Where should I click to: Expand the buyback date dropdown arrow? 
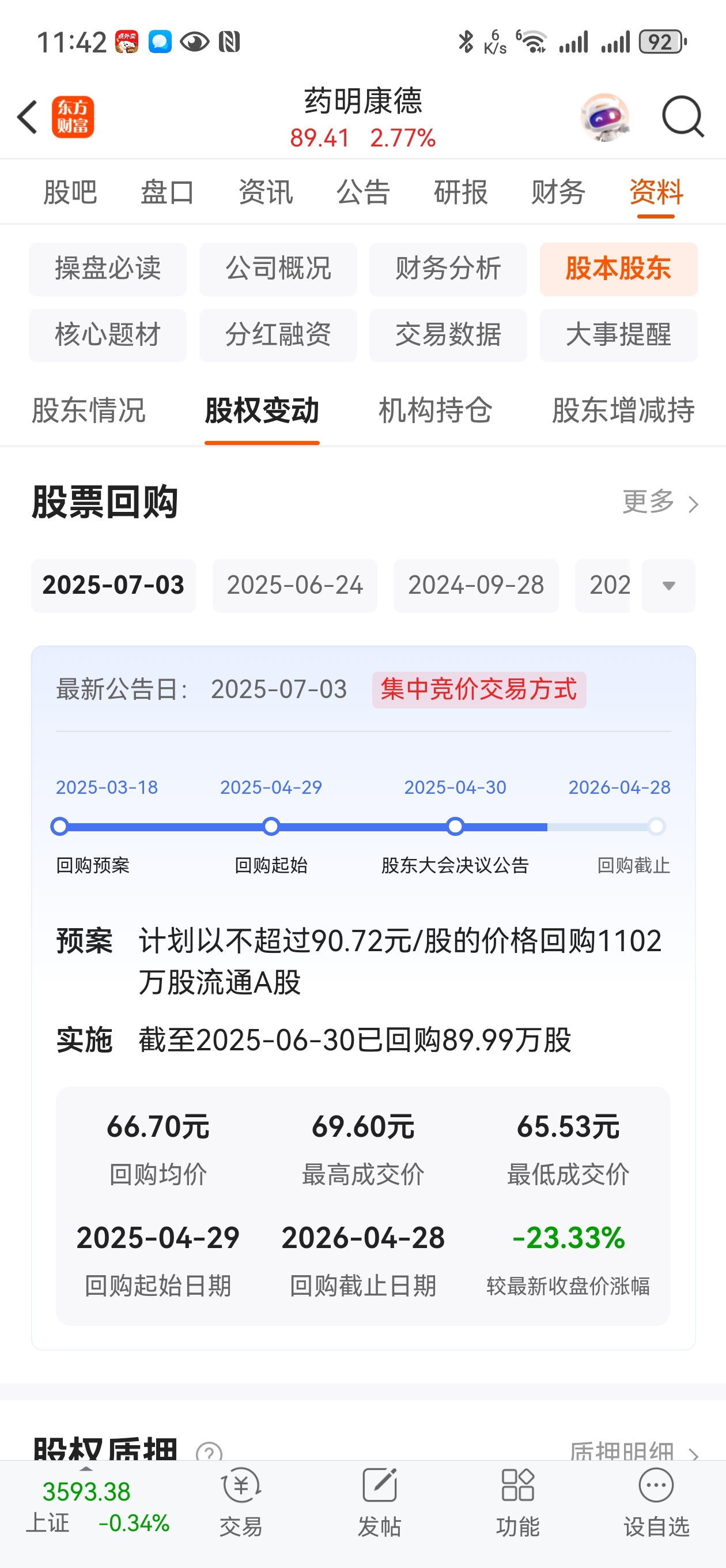668,586
